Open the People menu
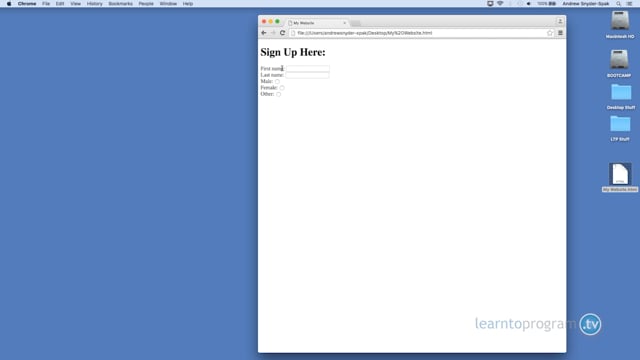Image resolution: width=640 pixels, height=360 pixels. click(x=146, y=4)
